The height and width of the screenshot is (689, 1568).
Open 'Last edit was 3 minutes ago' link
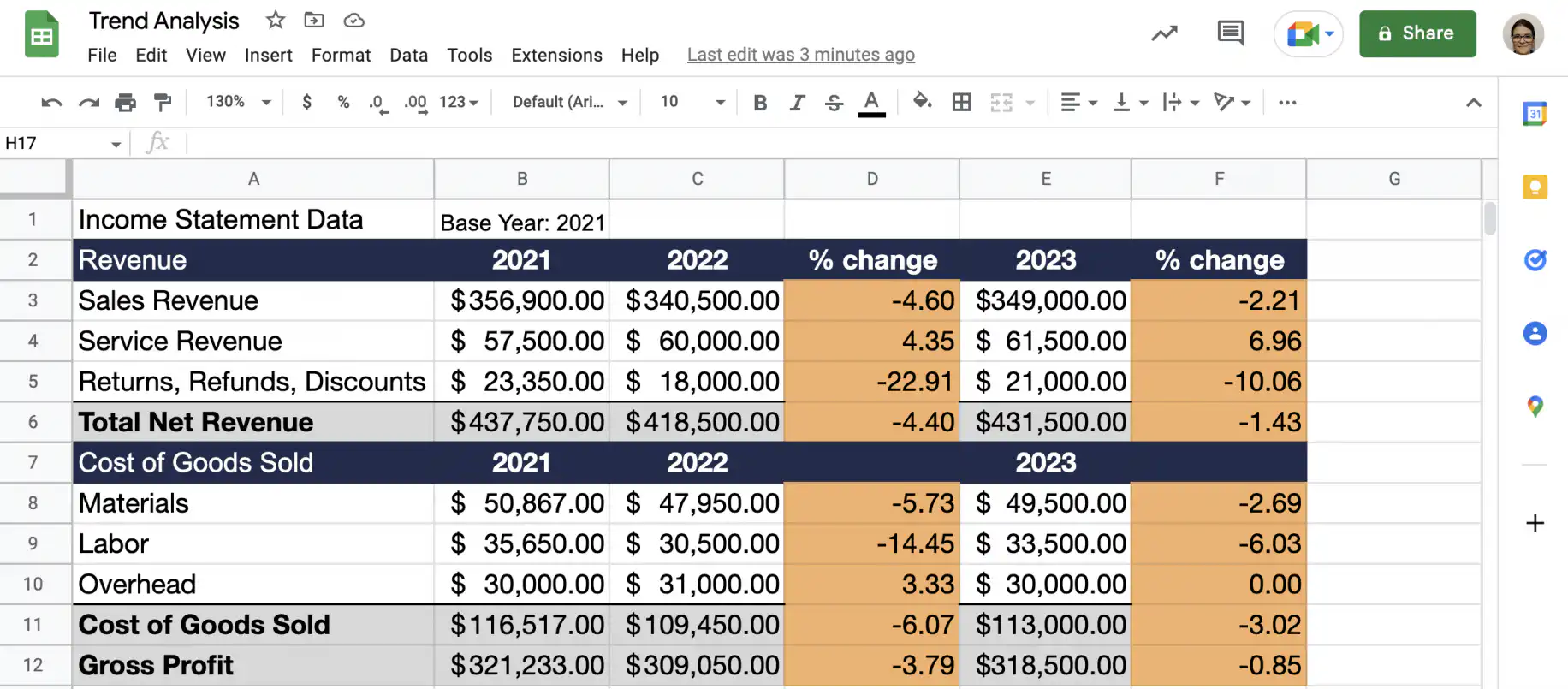(x=801, y=55)
